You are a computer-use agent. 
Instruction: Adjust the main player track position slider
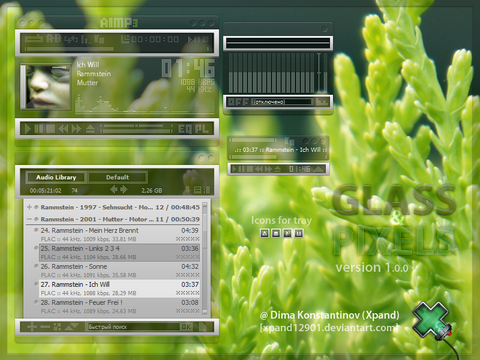[117, 49]
